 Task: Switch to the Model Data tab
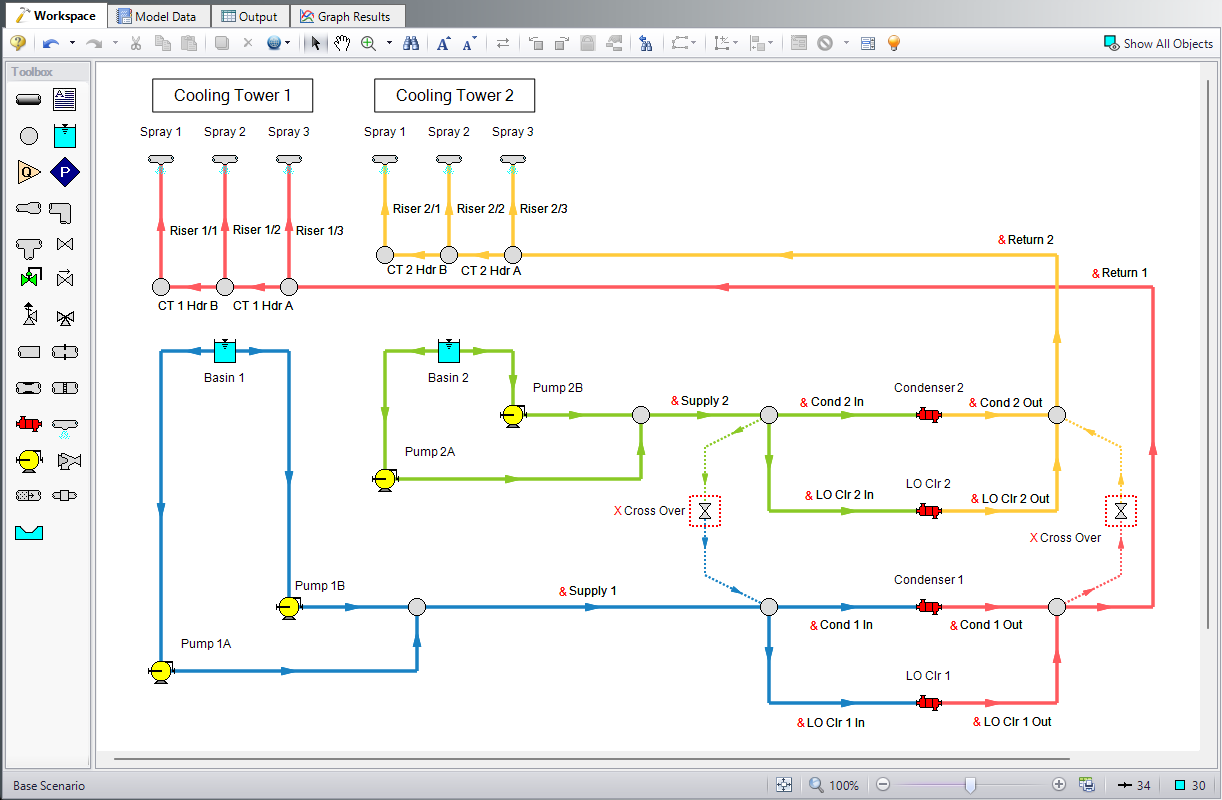(158, 15)
